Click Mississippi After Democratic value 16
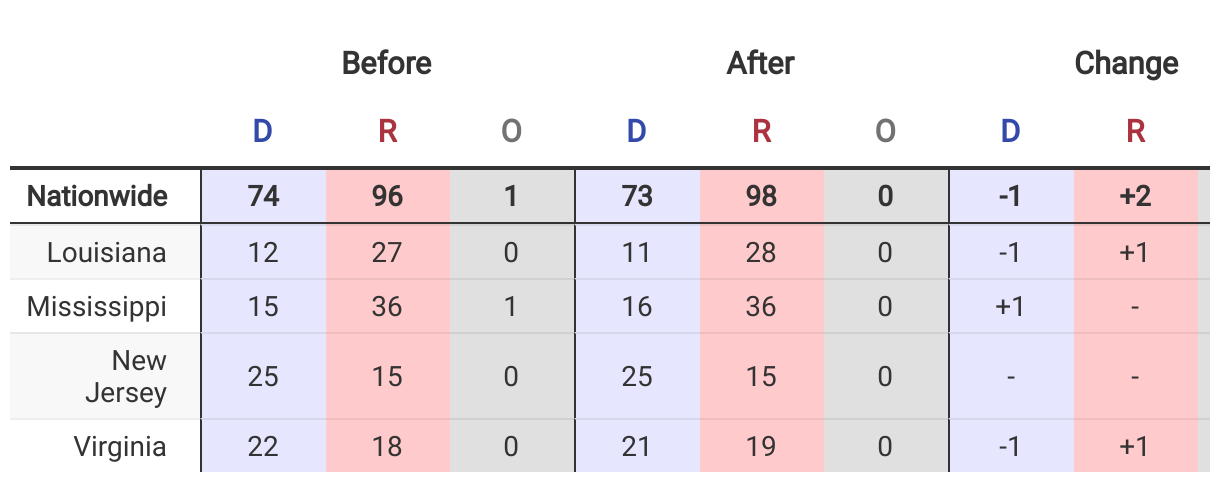Viewport: 1220px width, 482px height. coord(637,306)
